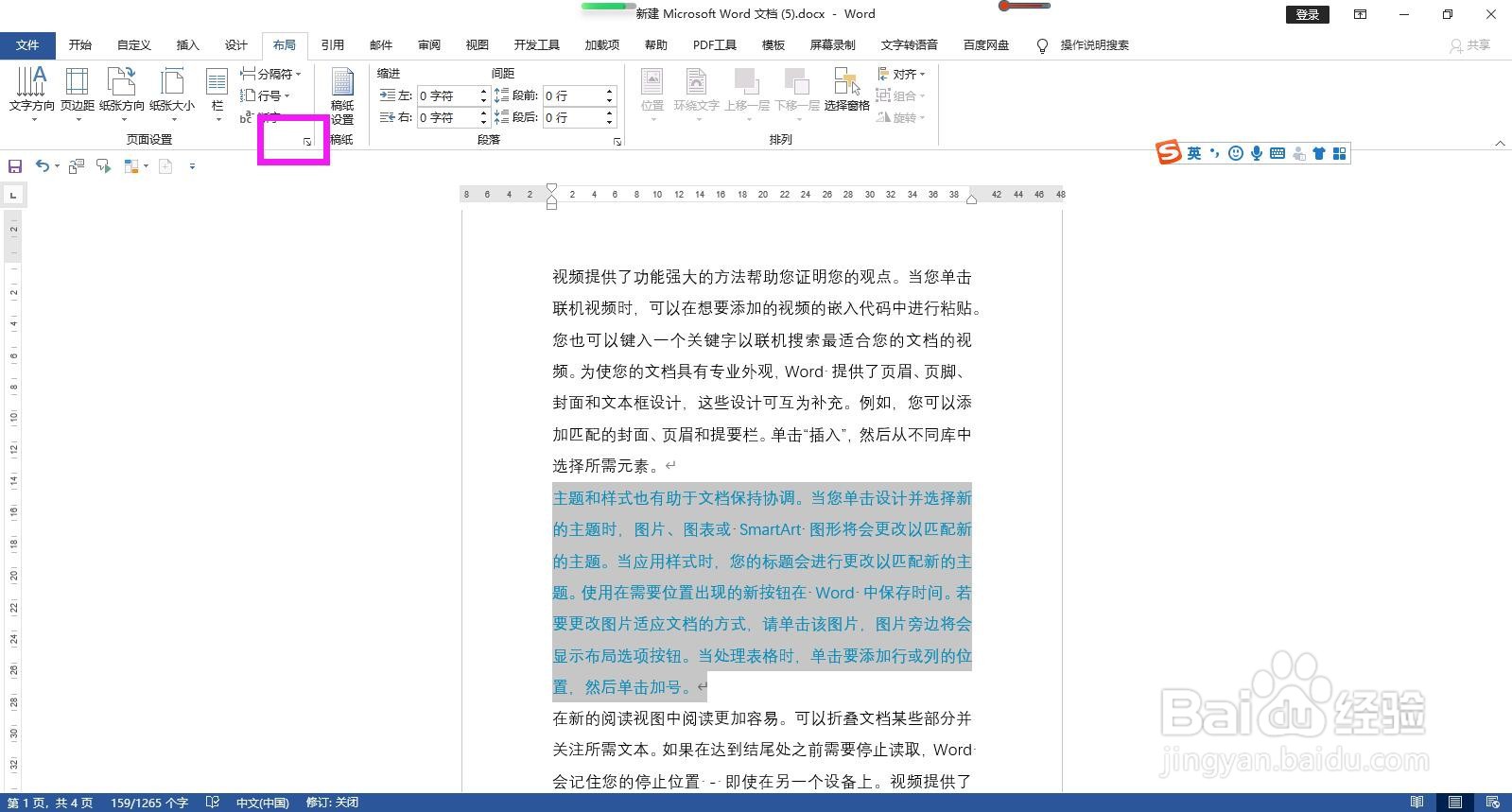Image resolution: width=1512 pixels, height=812 pixels.
Task: Open the Orientation (纸张方向) options
Action: (122, 93)
